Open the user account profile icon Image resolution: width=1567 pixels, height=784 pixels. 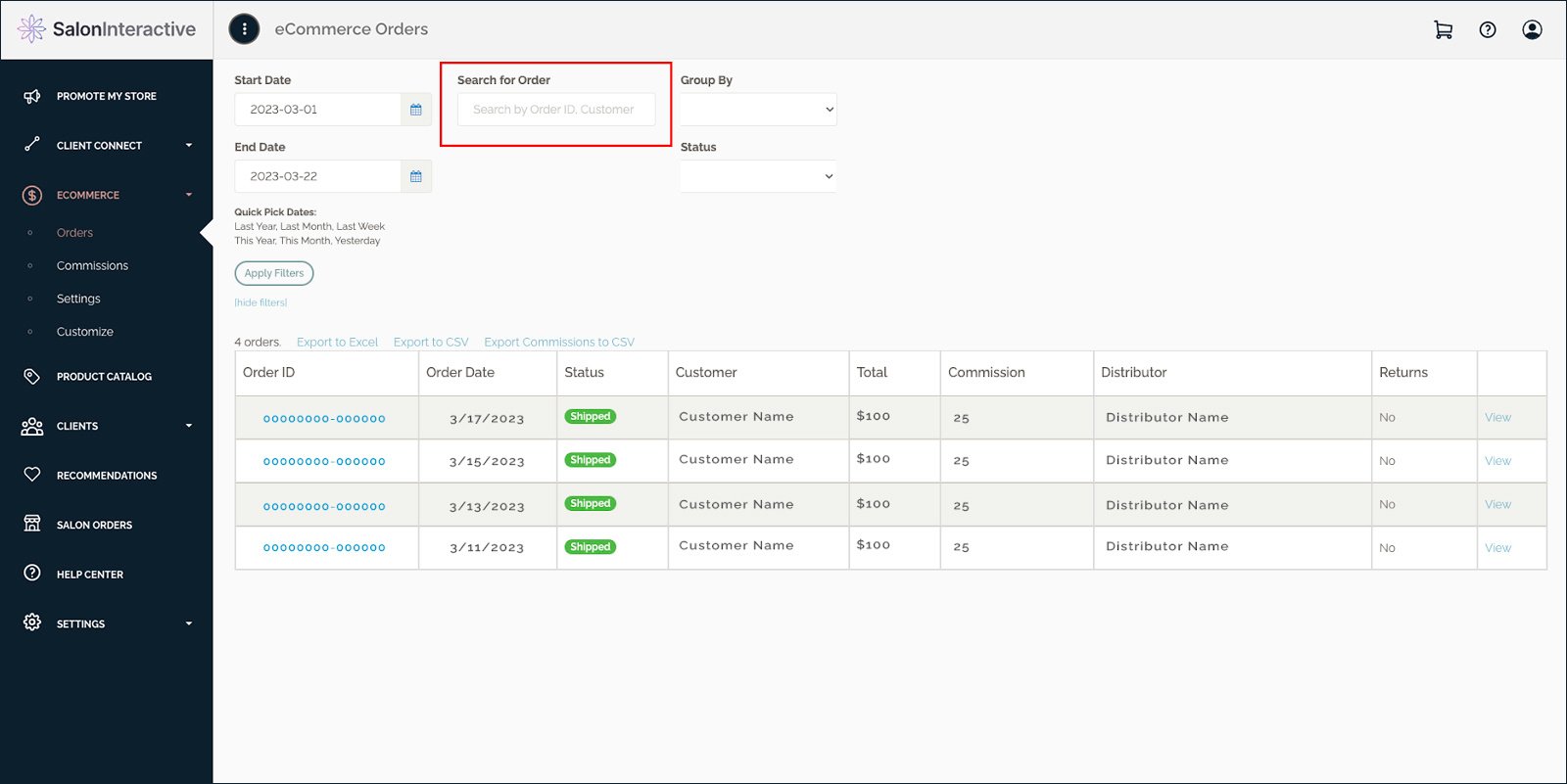click(1532, 30)
